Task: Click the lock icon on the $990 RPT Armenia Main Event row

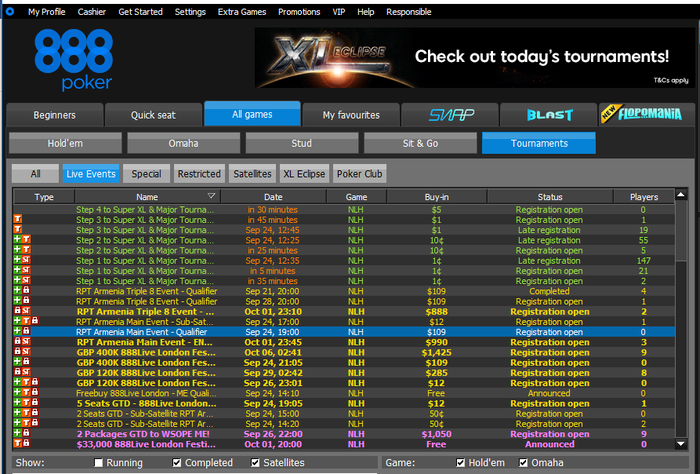Action: (17, 342)
